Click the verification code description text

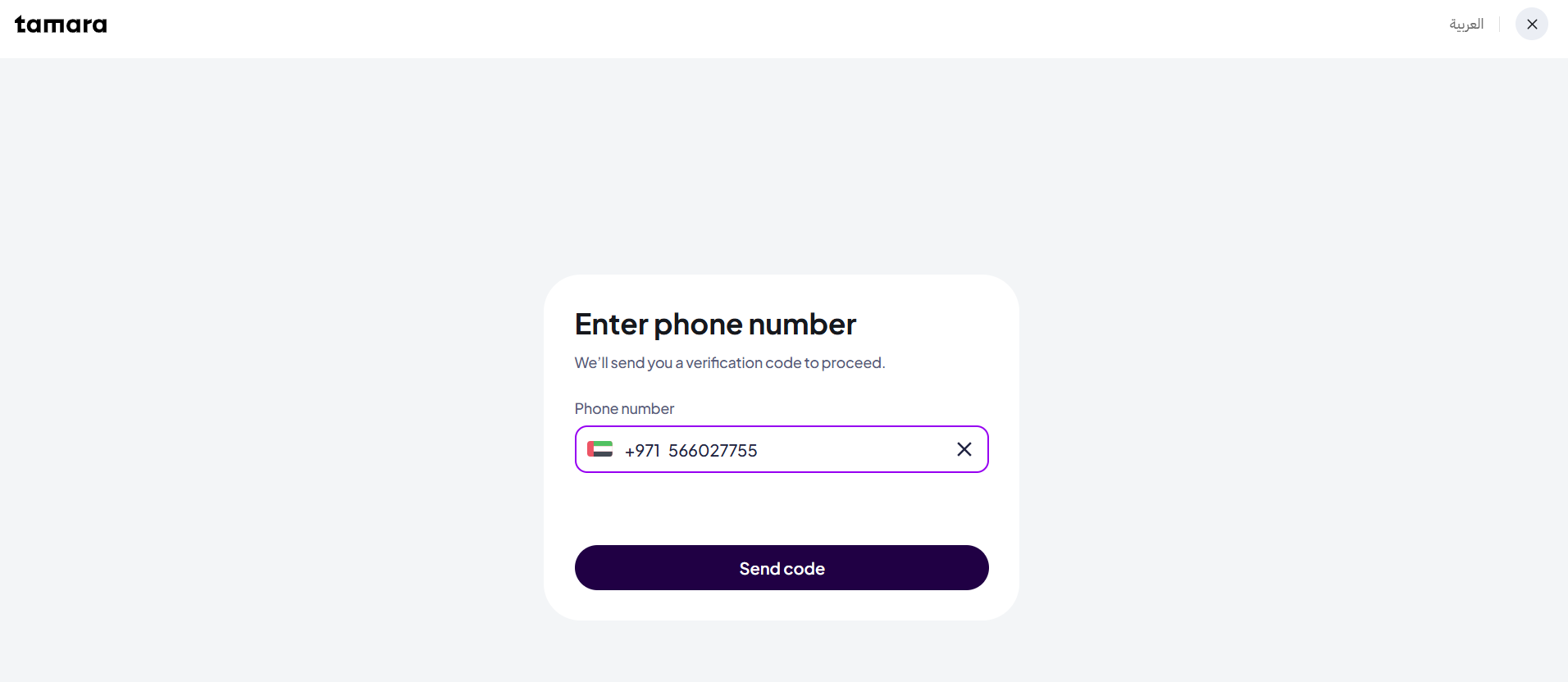(730, 362)
